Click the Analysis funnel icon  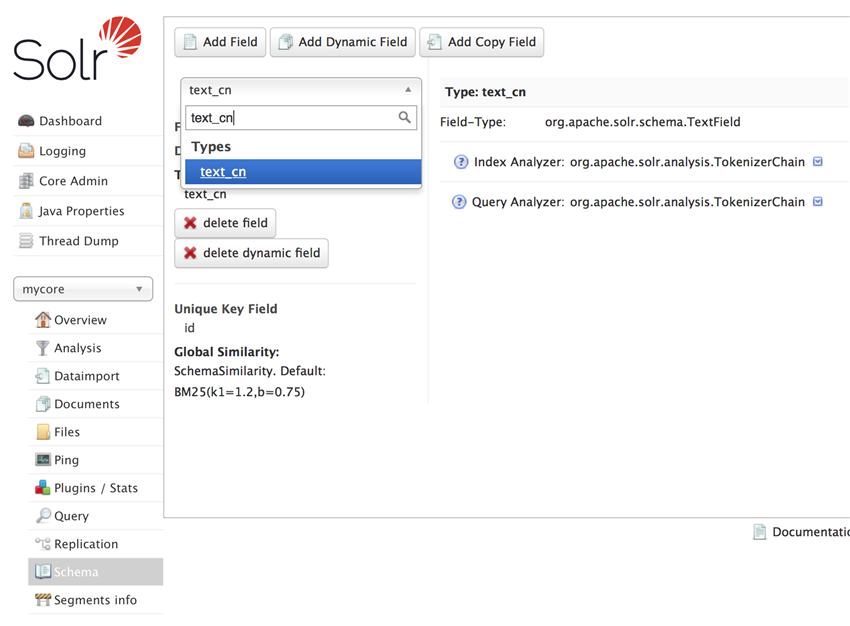tap(42, 348)
